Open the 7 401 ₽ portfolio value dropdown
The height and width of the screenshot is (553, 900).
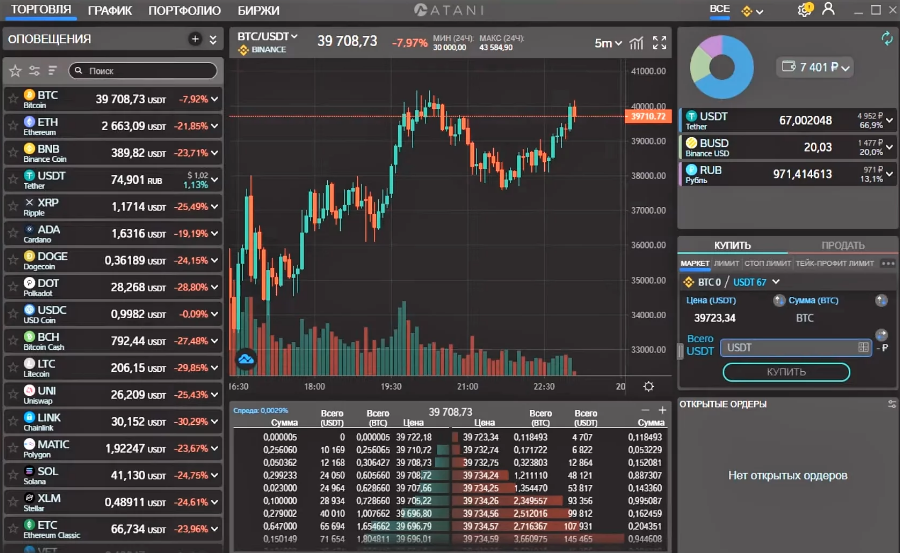coord(814,67)
